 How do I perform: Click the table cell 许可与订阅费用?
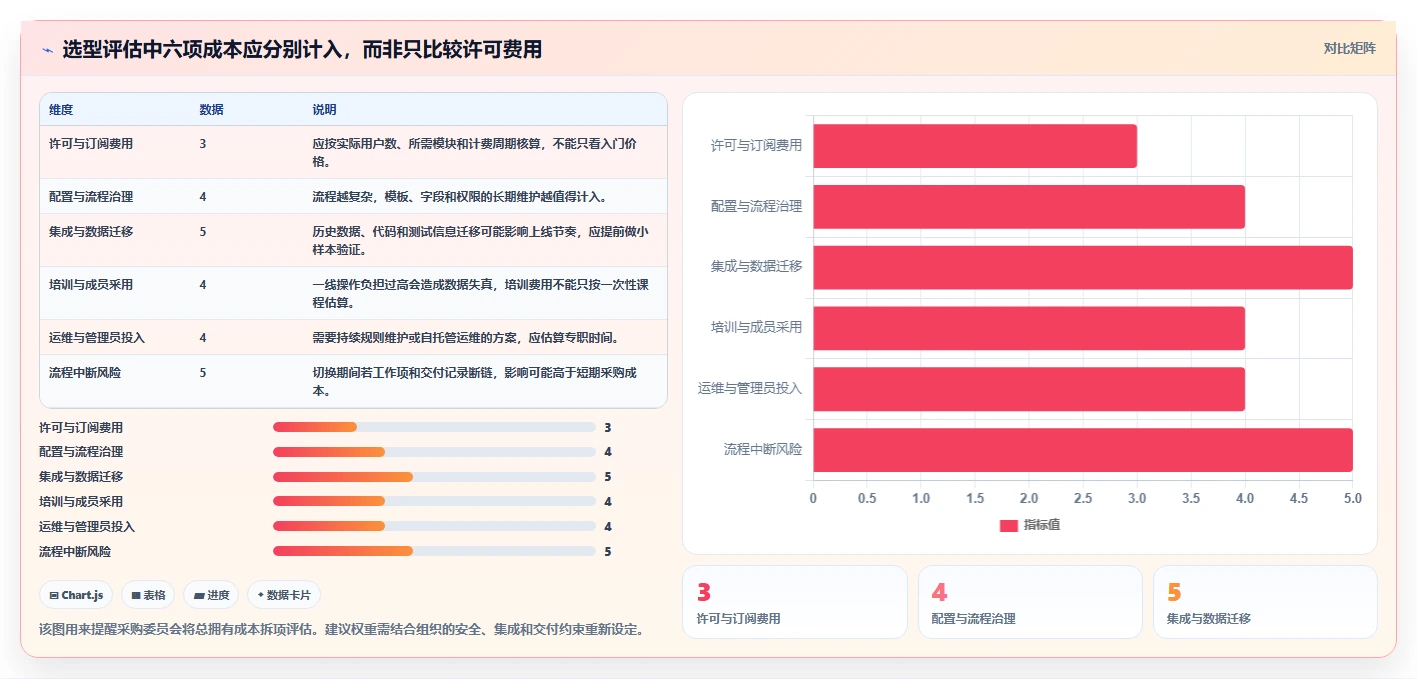point(91,144)
